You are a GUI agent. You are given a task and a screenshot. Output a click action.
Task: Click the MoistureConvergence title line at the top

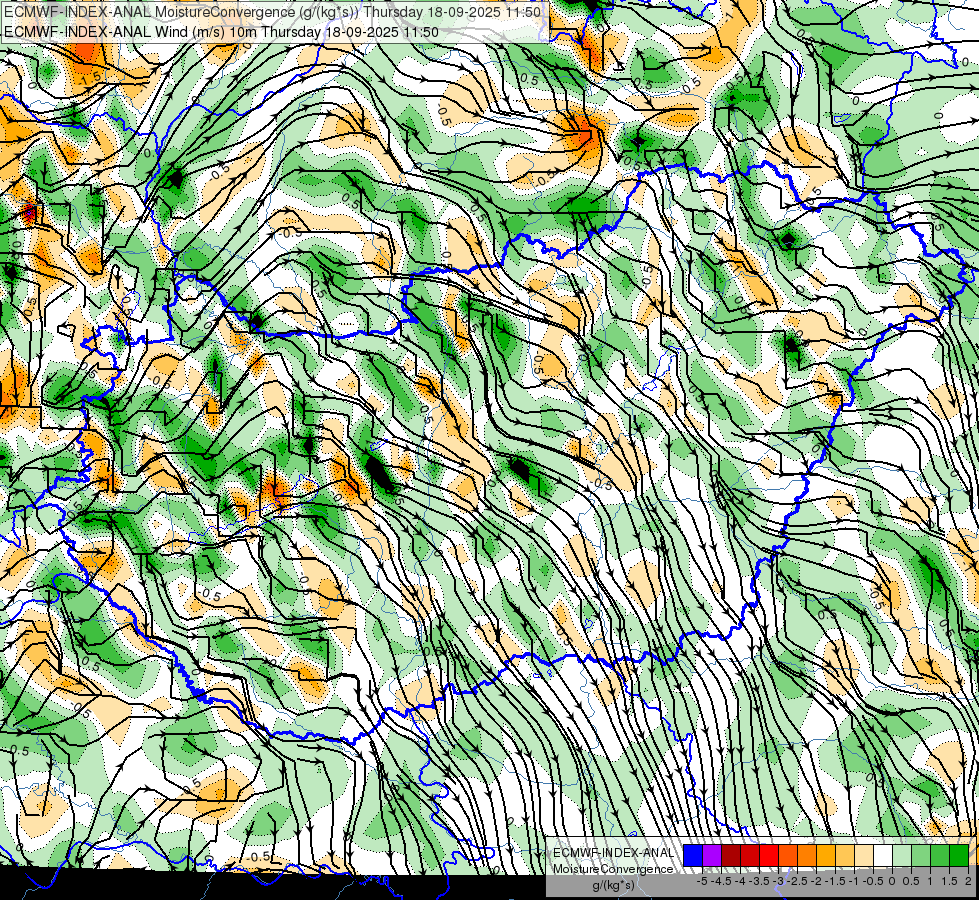(x=272, y=12)
